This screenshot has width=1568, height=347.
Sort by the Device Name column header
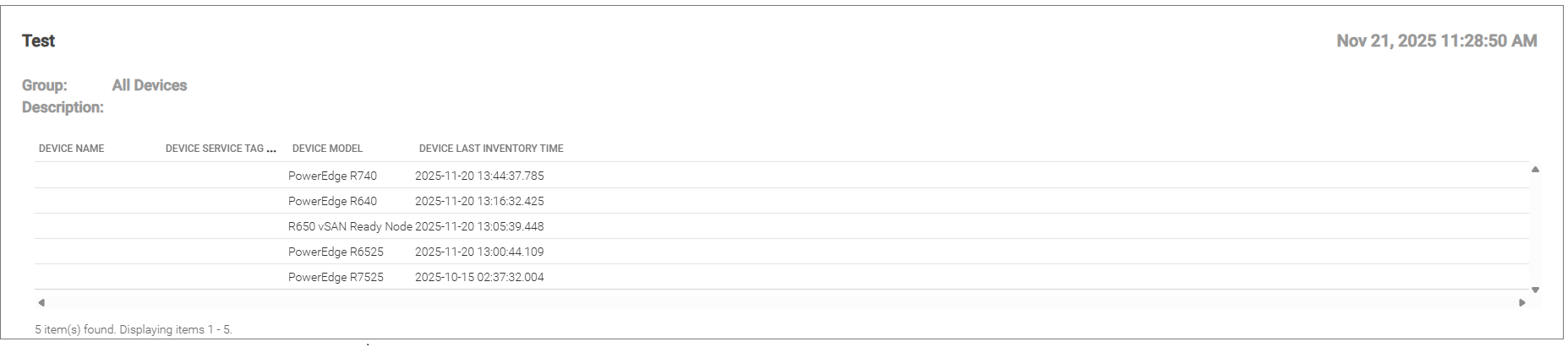(72, 149)
